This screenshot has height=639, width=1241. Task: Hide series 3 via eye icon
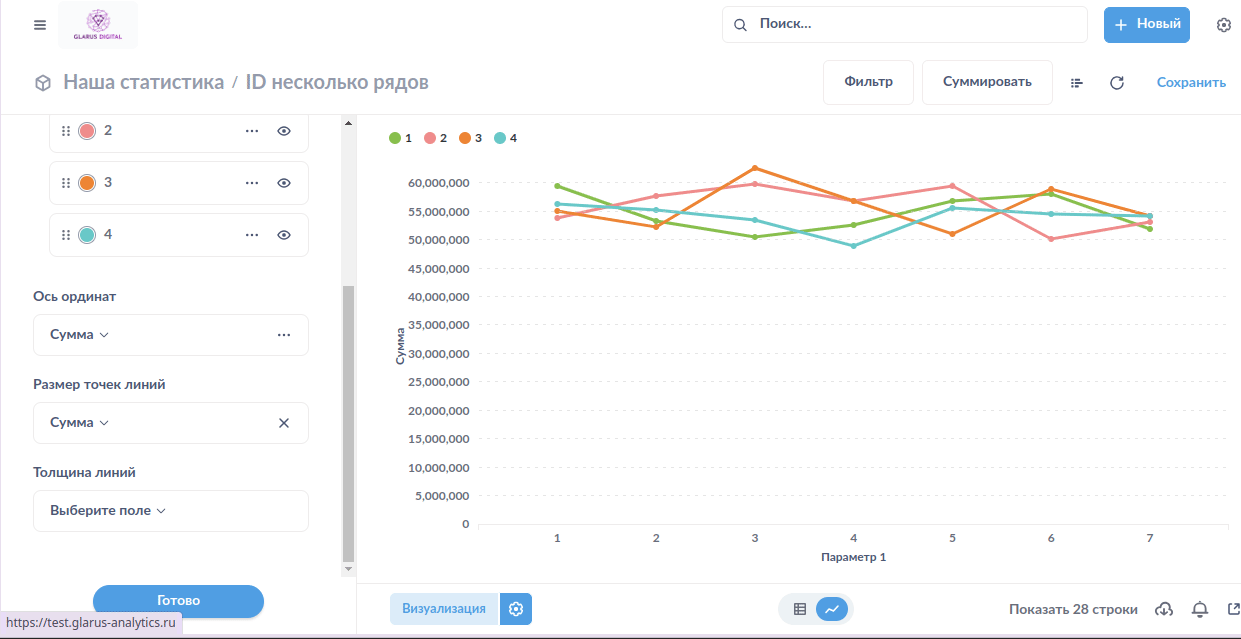(284, 183)
